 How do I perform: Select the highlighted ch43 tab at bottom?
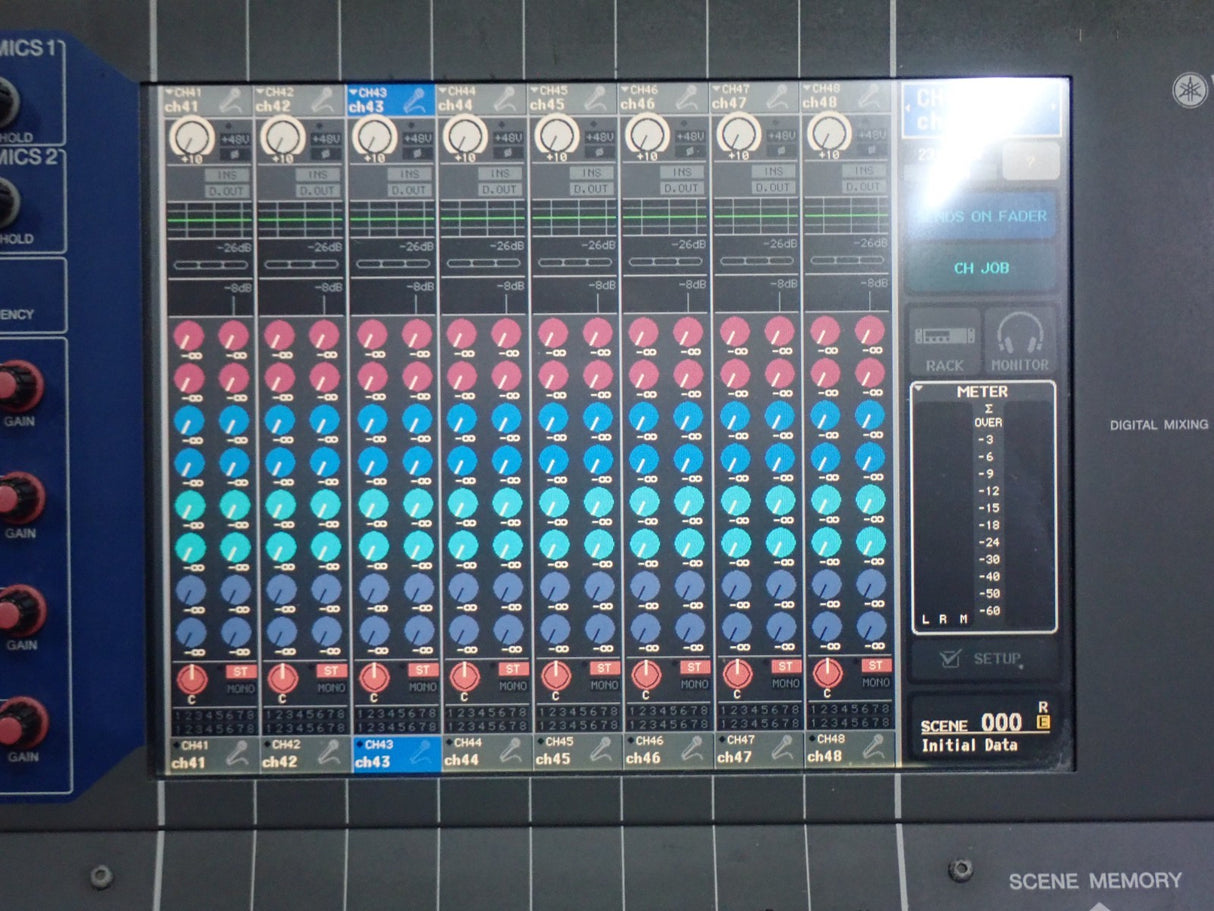(x=396, y=753)
